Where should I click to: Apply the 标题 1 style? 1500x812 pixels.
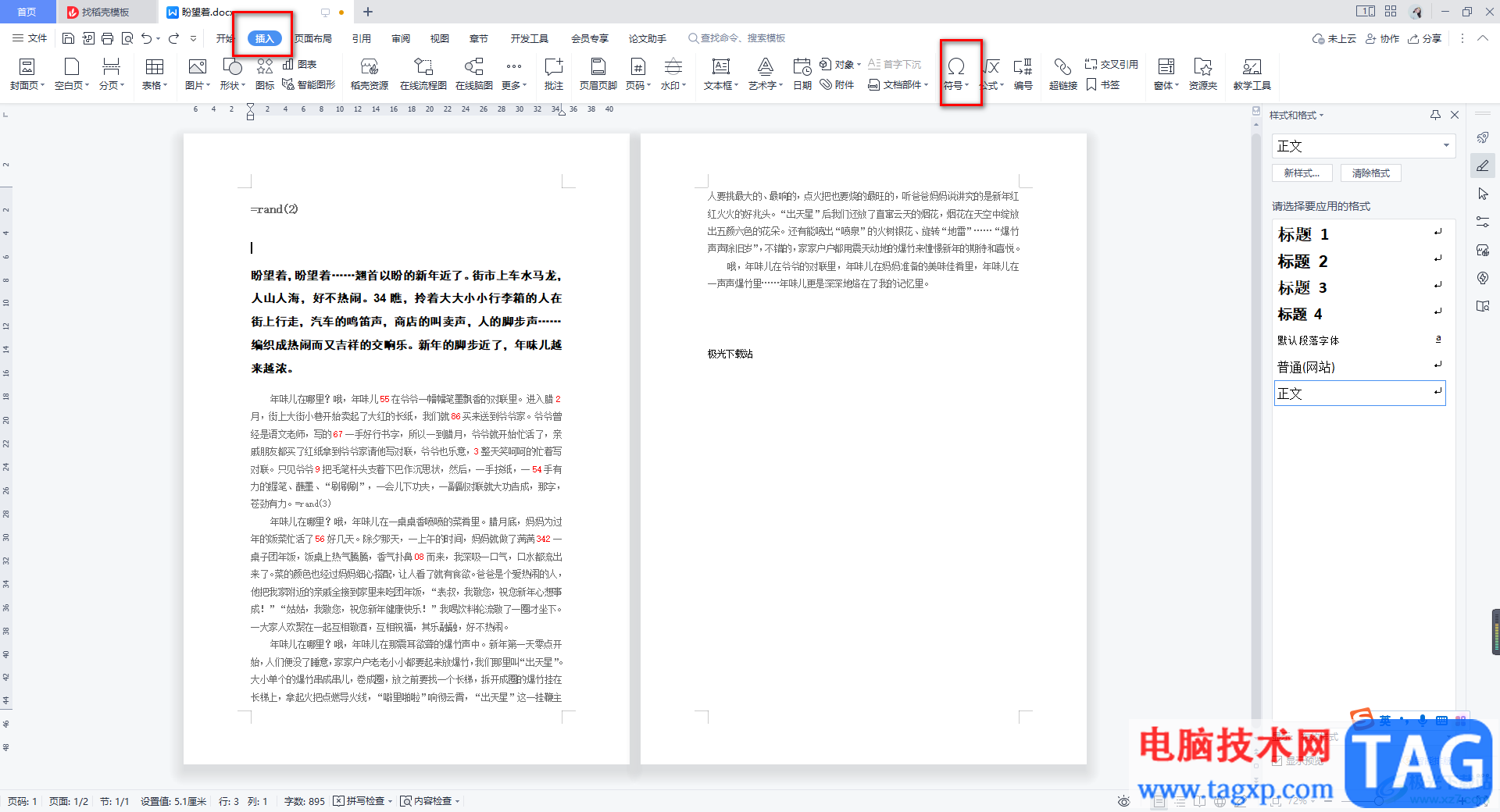[x=1359, y=234]
